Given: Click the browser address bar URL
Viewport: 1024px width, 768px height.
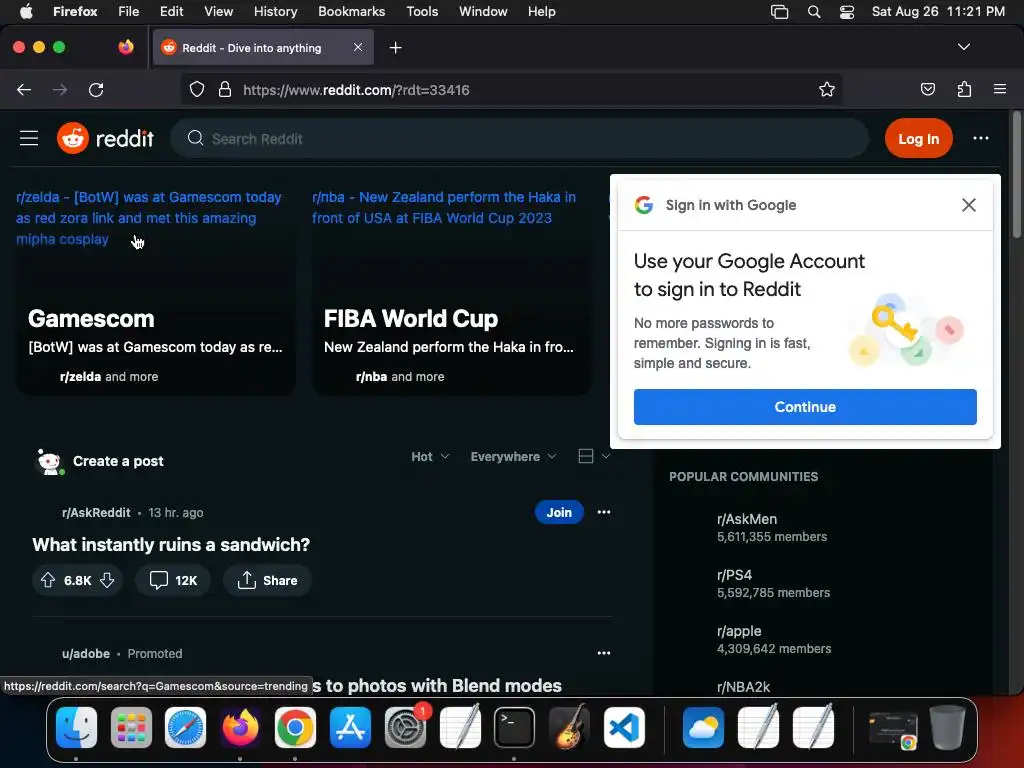Looking at the screenshot, I should point(356,90).
